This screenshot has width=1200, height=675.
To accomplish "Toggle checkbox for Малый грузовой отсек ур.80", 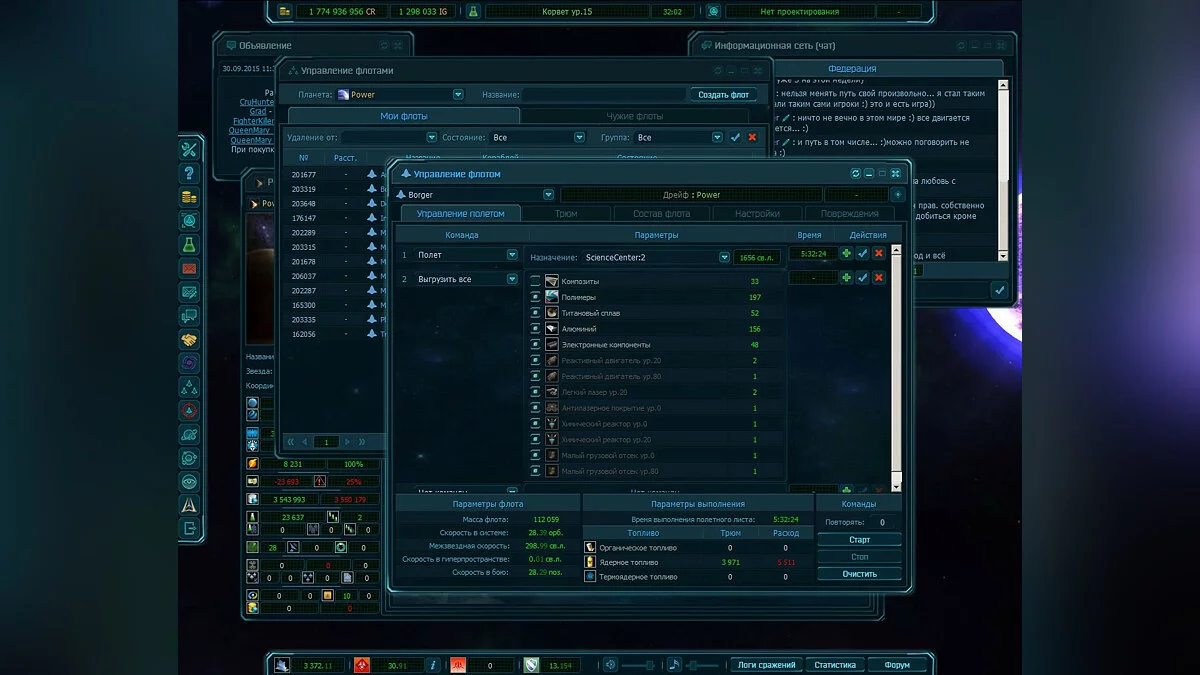I will (x=535, y=471).
